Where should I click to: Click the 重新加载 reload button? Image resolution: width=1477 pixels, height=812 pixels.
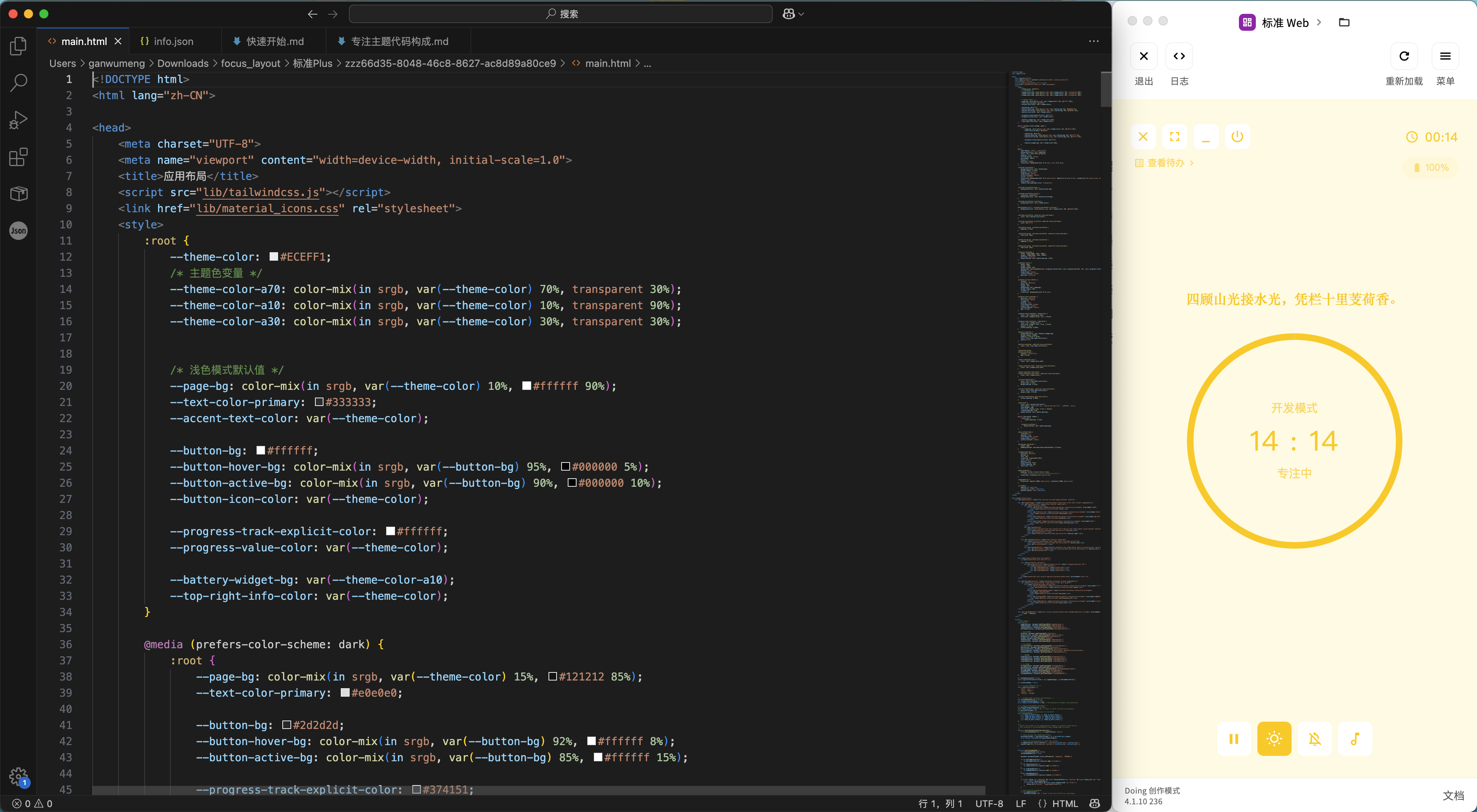click(x=1404, y=56)
